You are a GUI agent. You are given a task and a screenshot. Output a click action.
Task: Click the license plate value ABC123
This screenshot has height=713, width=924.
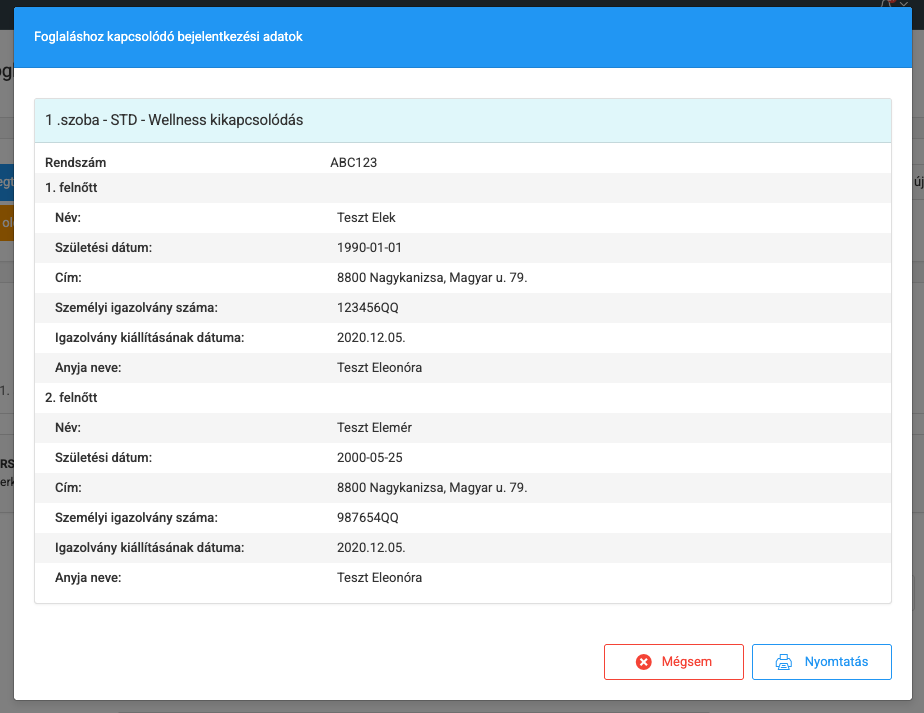pos(353,163)
